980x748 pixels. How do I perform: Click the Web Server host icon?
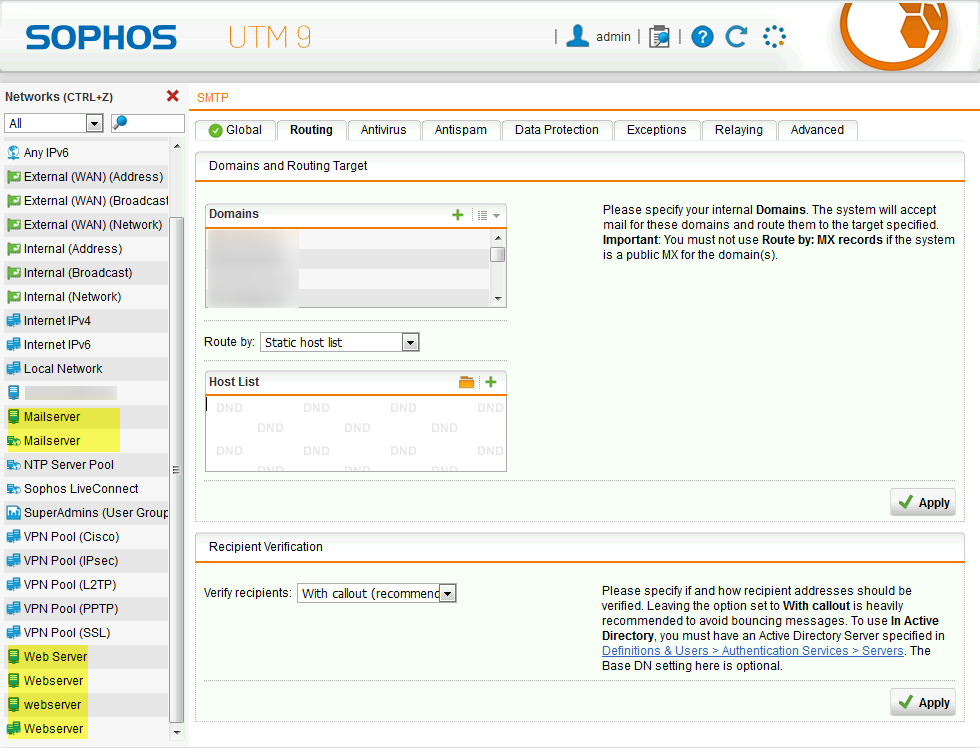pos(13,656)
